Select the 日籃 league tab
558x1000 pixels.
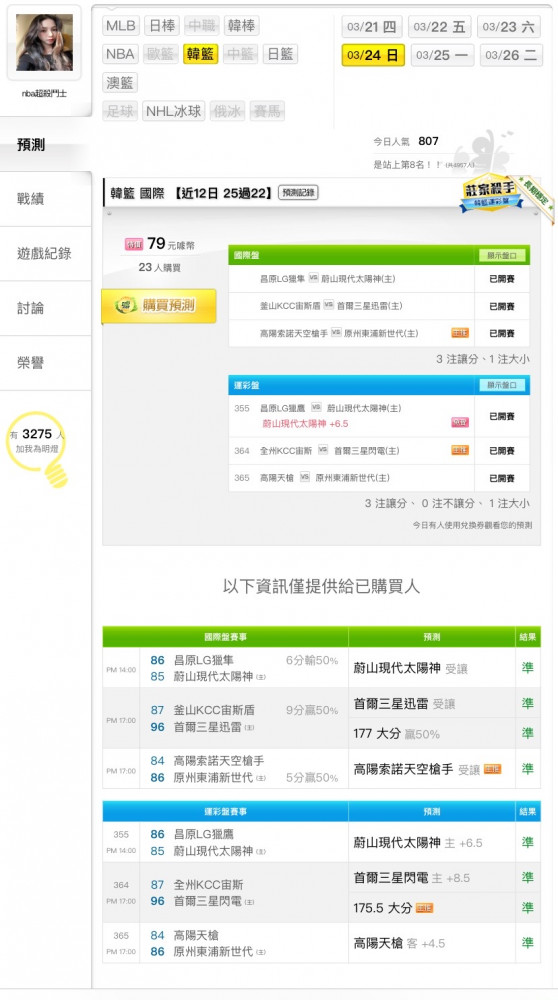(x=280, y=54)
